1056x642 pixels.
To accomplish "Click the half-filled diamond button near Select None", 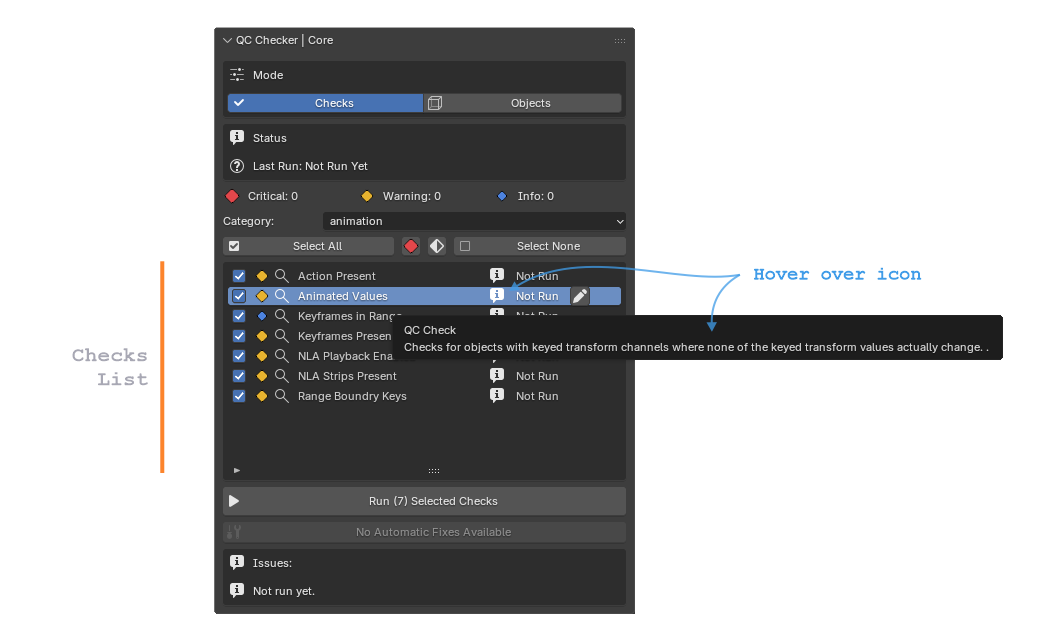I will (437, 247).
